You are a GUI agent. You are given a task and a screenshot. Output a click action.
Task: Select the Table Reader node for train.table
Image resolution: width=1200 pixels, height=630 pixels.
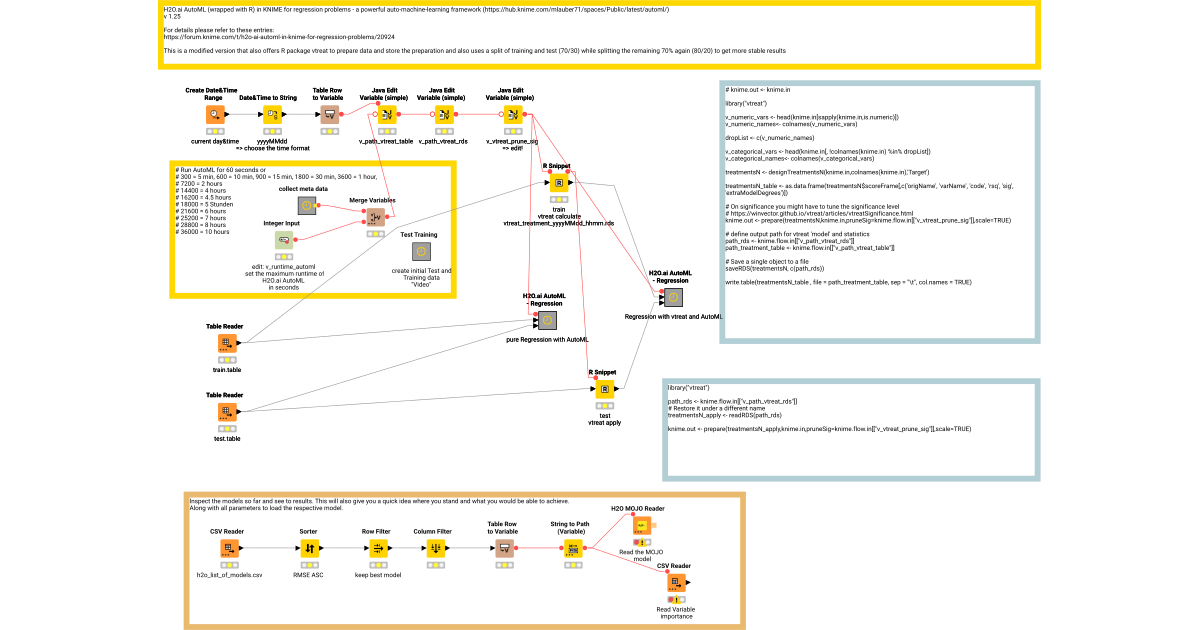tap(227, 343)
